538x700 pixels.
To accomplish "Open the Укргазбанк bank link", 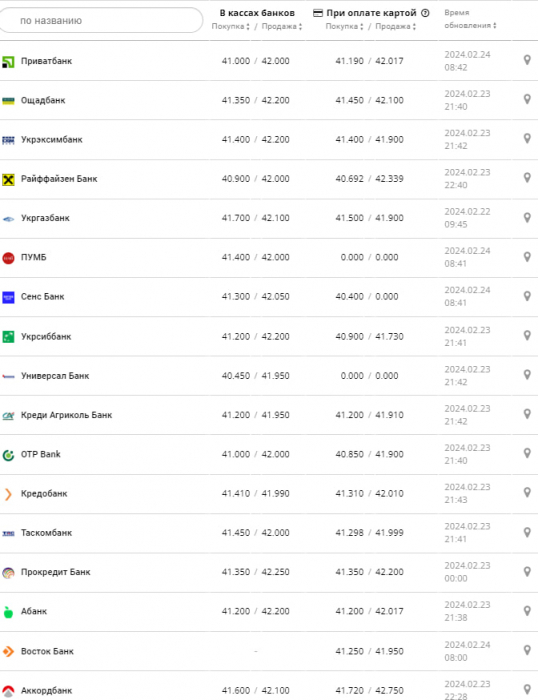I will 45,218.
